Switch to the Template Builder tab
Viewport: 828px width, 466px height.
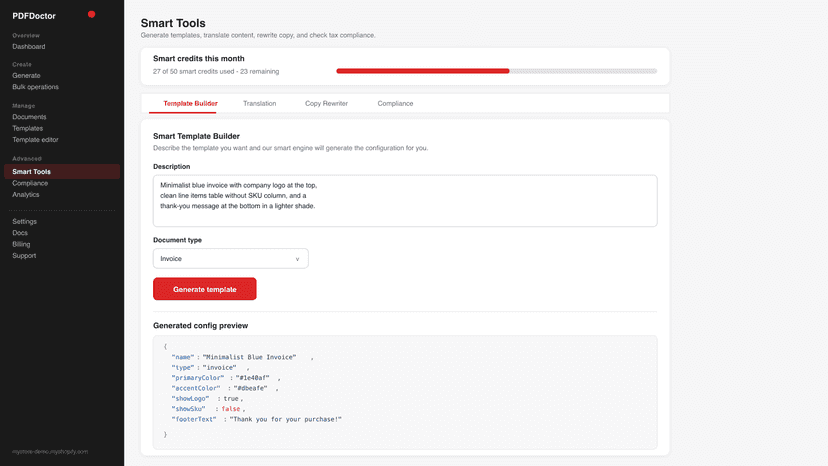click(x=190, y=104)
